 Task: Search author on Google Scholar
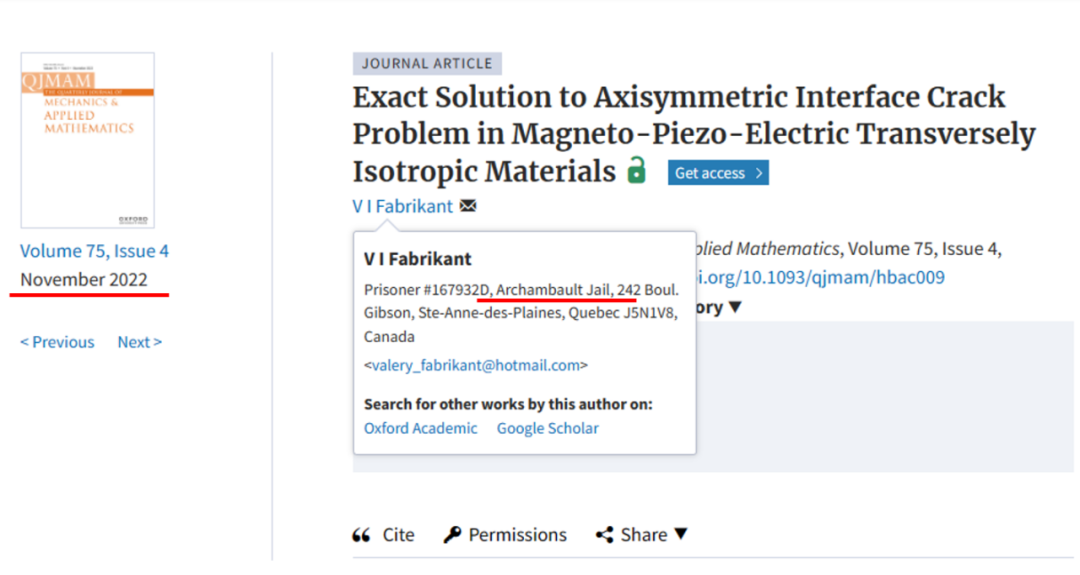548,428
